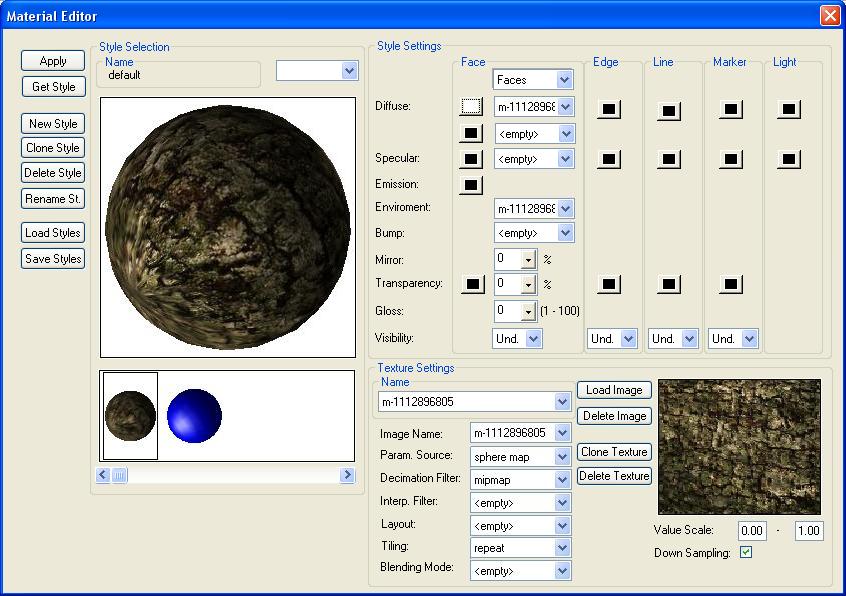Viewport: 846px width, 596px height.
Task: Select the rocky sphere style thumbnail
Action: 130,415
